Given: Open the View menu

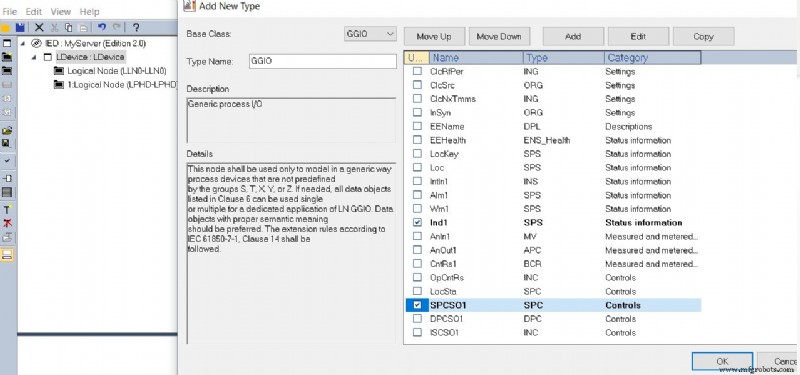Looking at the screenshot, I should [x=61, y=11].
